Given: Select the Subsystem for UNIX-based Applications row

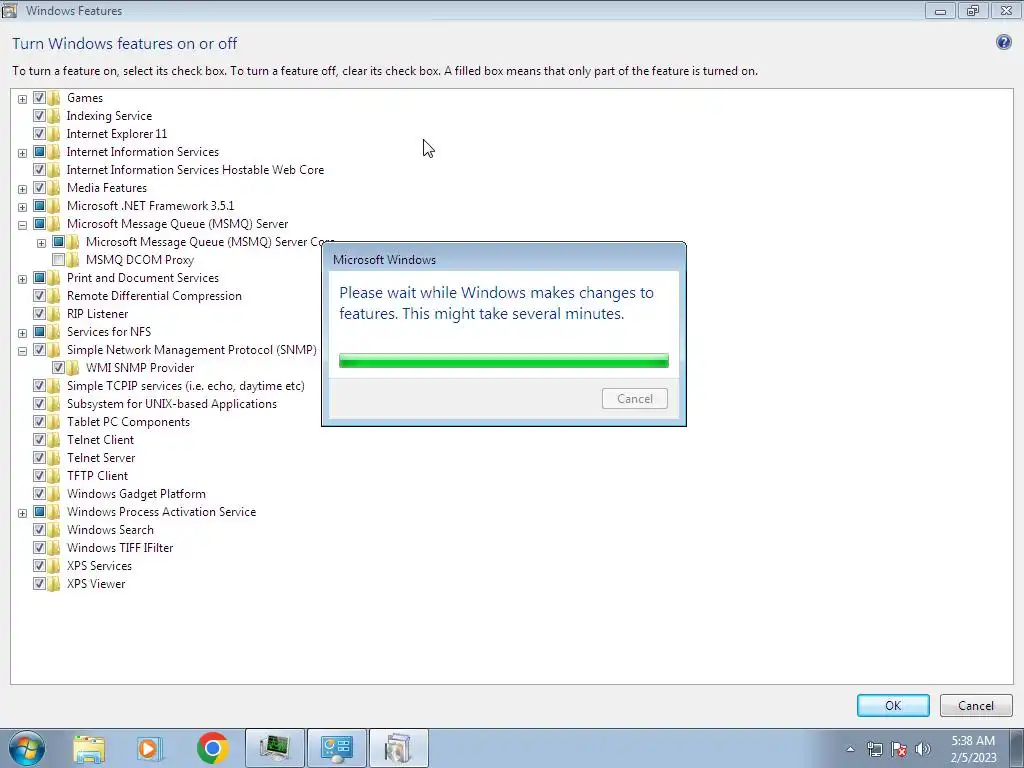Looking at the screenshot, I should pyautogui.click(x=172, y=404).
